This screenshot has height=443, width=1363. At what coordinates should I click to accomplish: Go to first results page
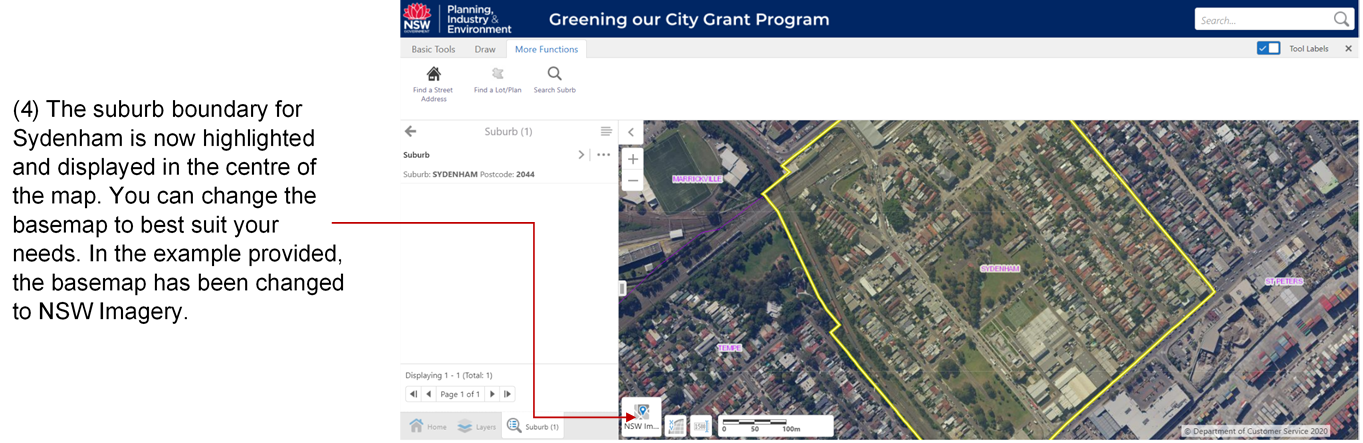point(413,394)
